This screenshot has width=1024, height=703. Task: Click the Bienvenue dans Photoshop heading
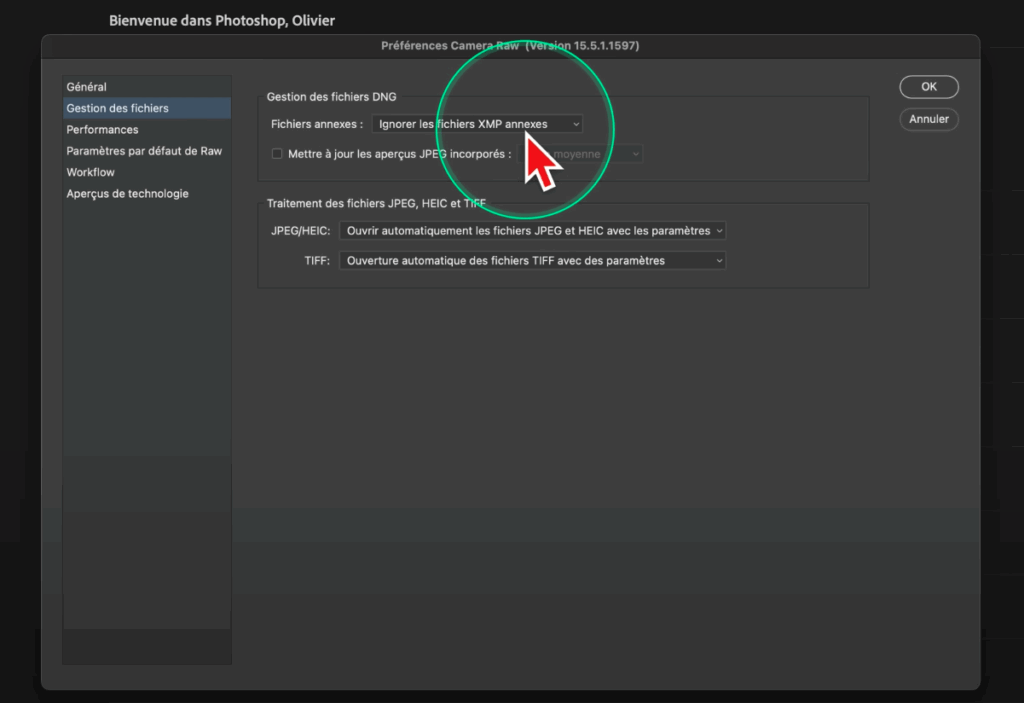click(x=221, y=20)
